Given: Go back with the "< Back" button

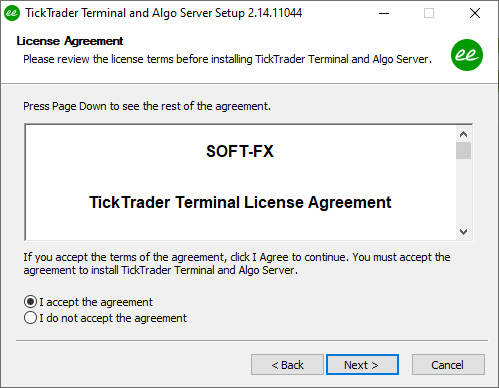Looking at the screenshot, I should [x=287, y=365].
